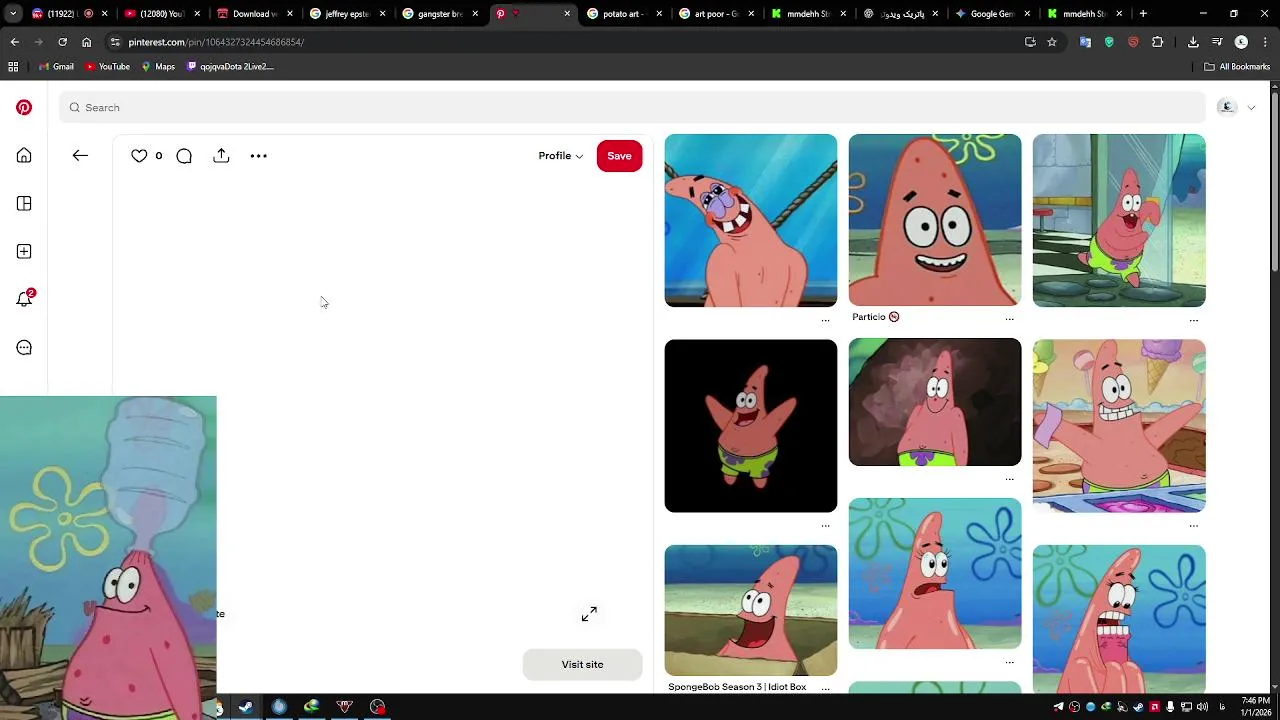The height and width of the screenshot is (720, 1280).
Task: Expand the pin image to full view
Action: [x=589, y=614]
